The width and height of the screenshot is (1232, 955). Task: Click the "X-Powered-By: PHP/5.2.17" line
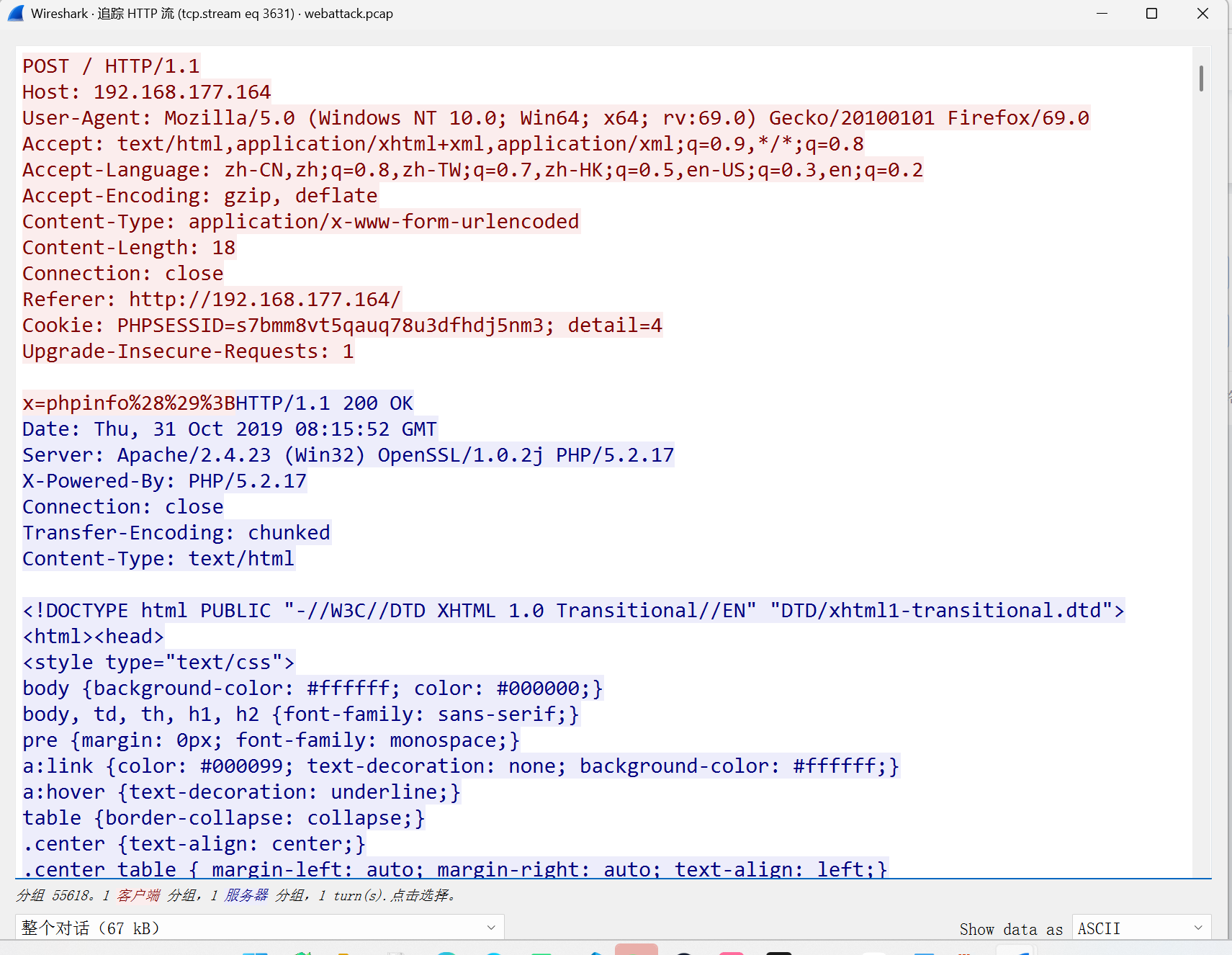pos(165,481)
